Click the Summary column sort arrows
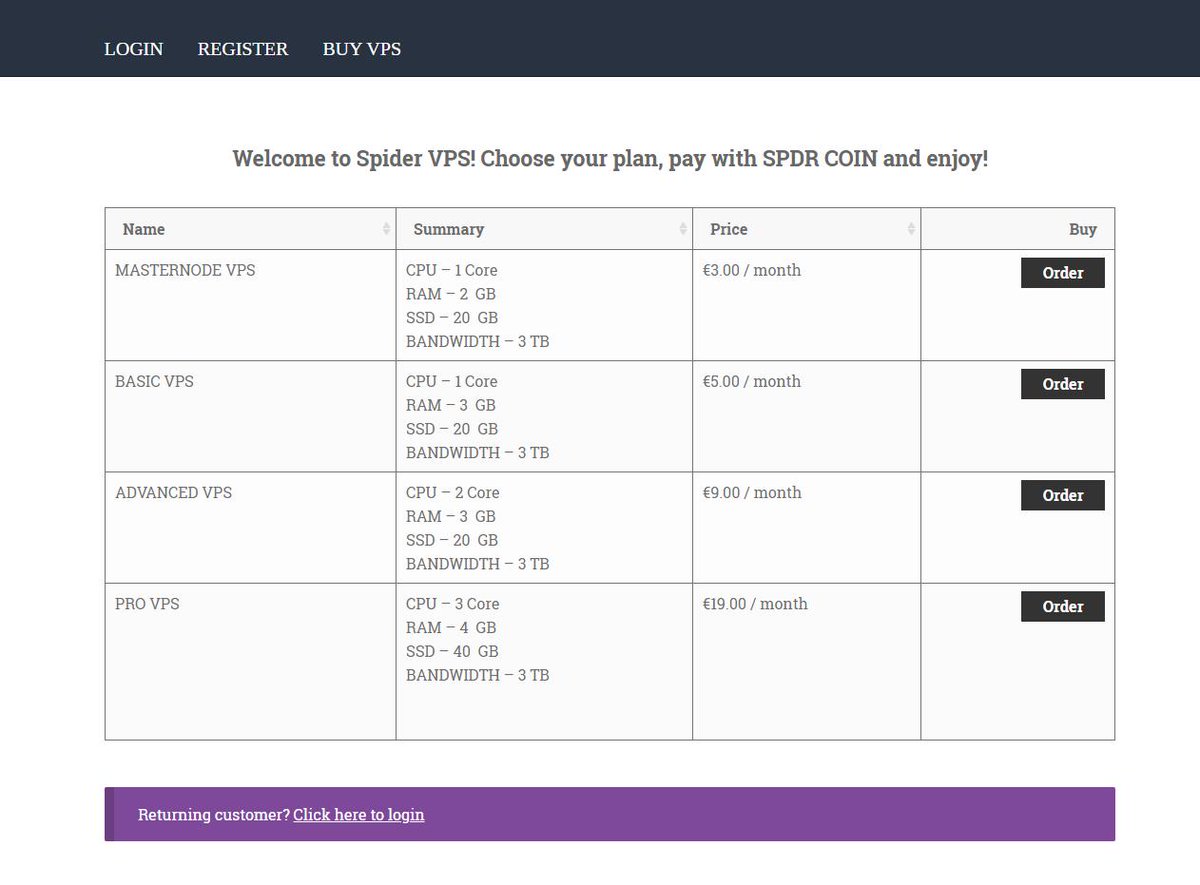 pos(684,228)
